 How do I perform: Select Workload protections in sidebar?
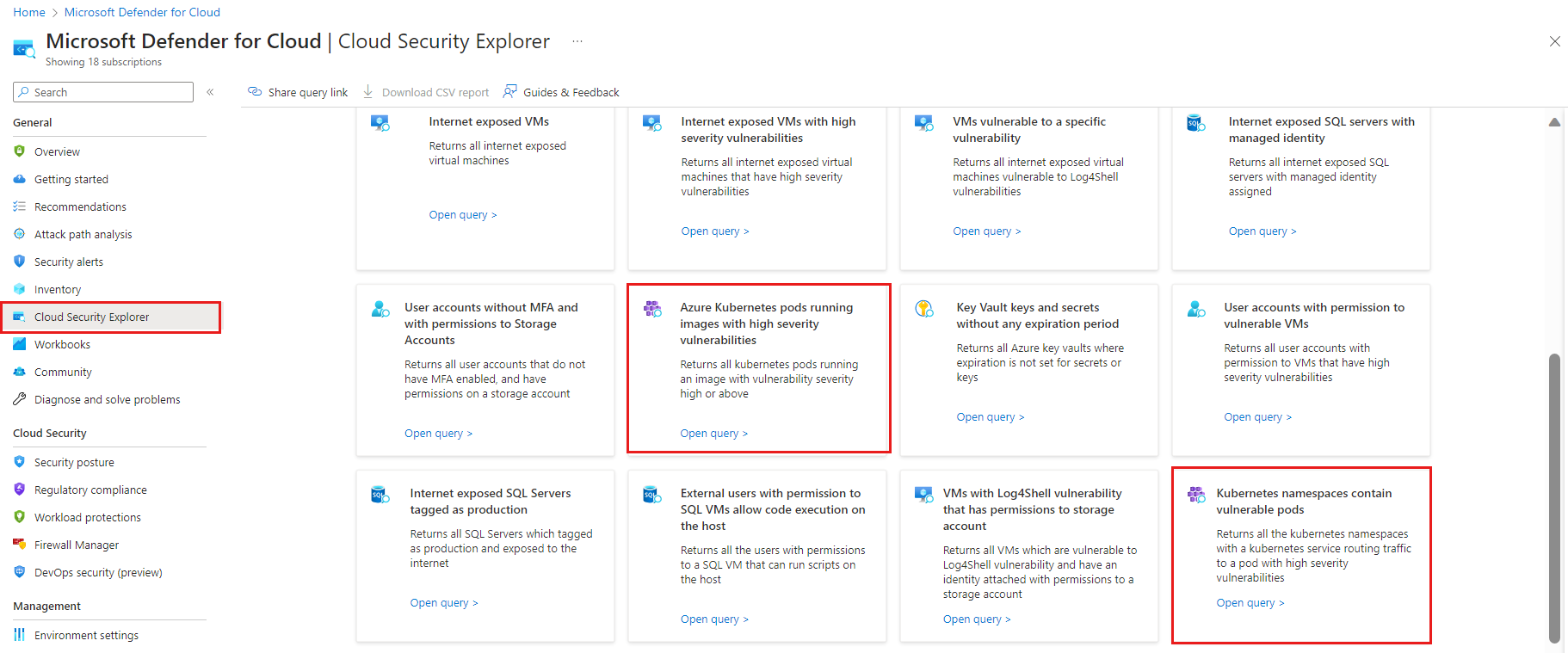[88, 517]
